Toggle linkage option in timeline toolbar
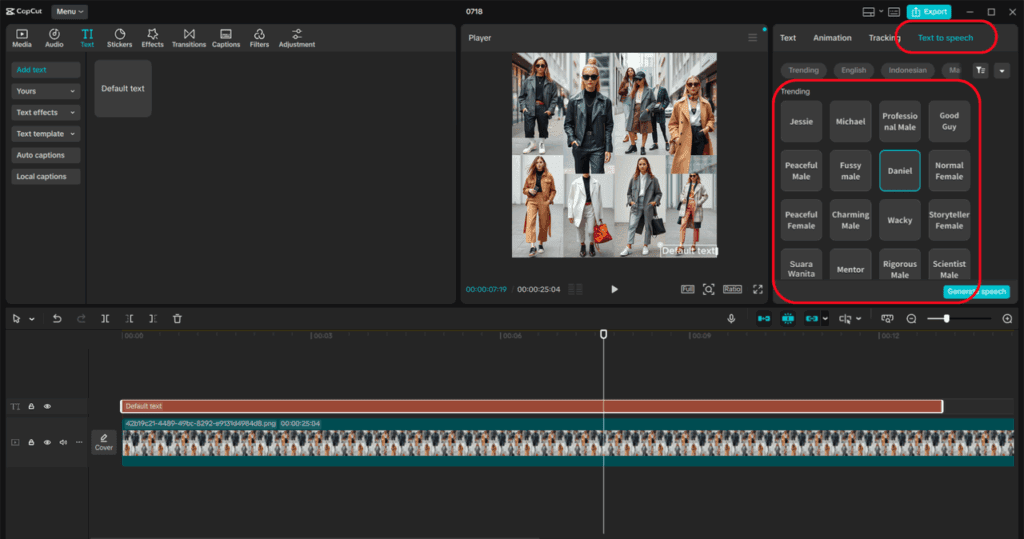 click(812, 319)
